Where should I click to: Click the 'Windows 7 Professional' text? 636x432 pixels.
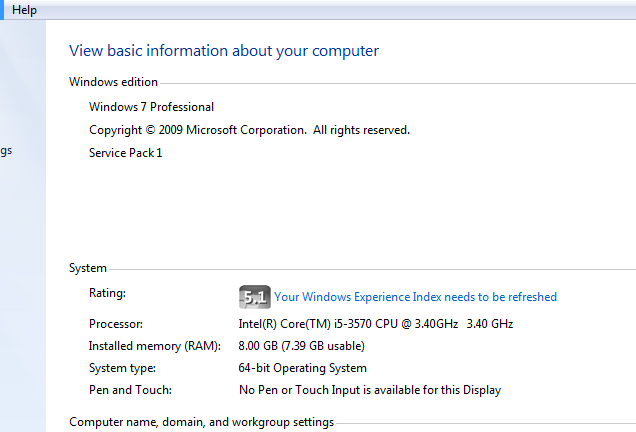151,107
